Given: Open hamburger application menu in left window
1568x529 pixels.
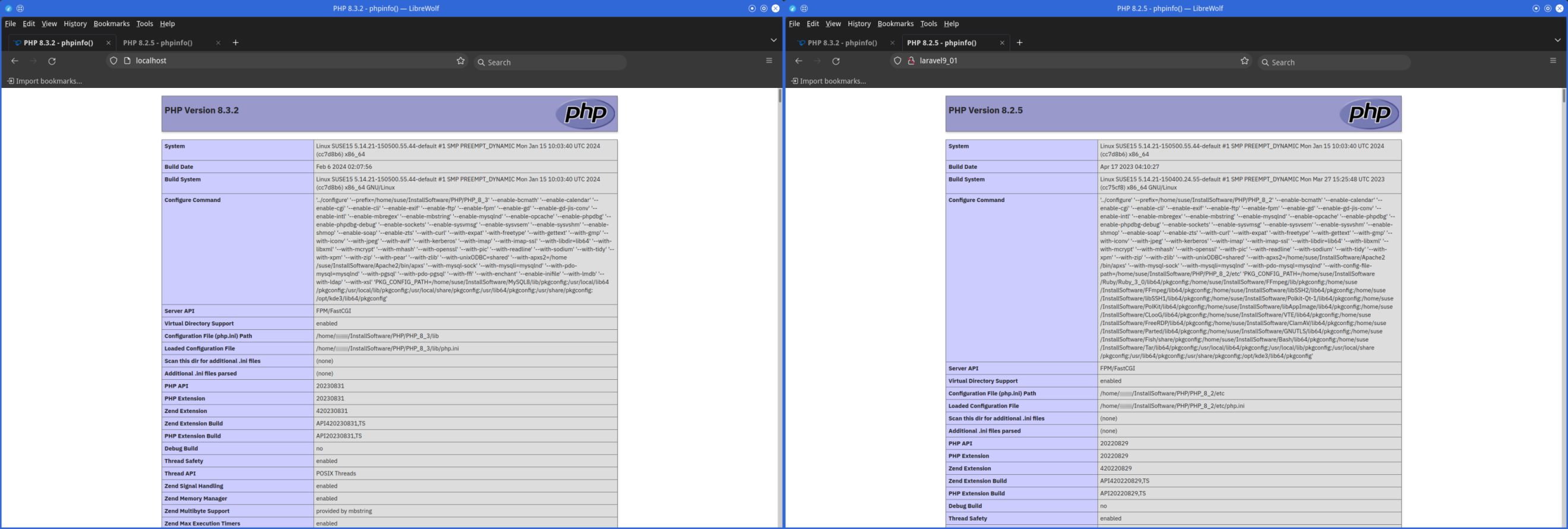Looking at the screenshot, I should 769,61.
